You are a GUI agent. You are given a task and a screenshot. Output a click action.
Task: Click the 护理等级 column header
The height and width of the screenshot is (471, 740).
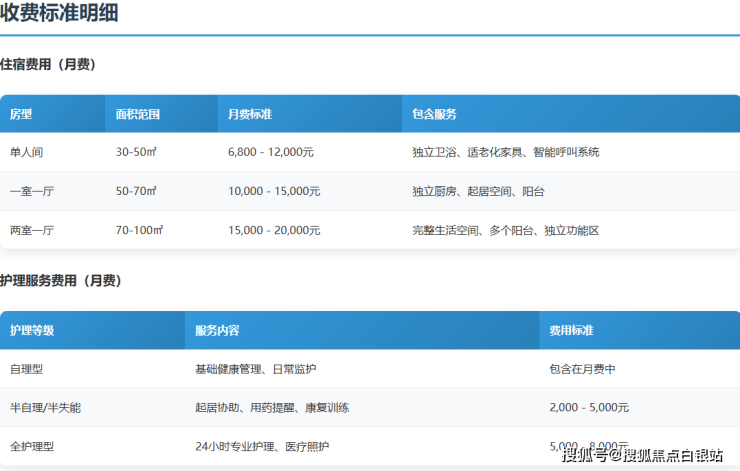pos(32,330)
